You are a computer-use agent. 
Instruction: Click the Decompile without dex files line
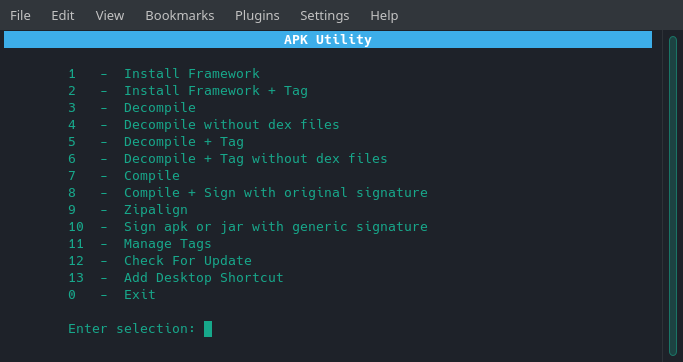click(x=203, y=125)
